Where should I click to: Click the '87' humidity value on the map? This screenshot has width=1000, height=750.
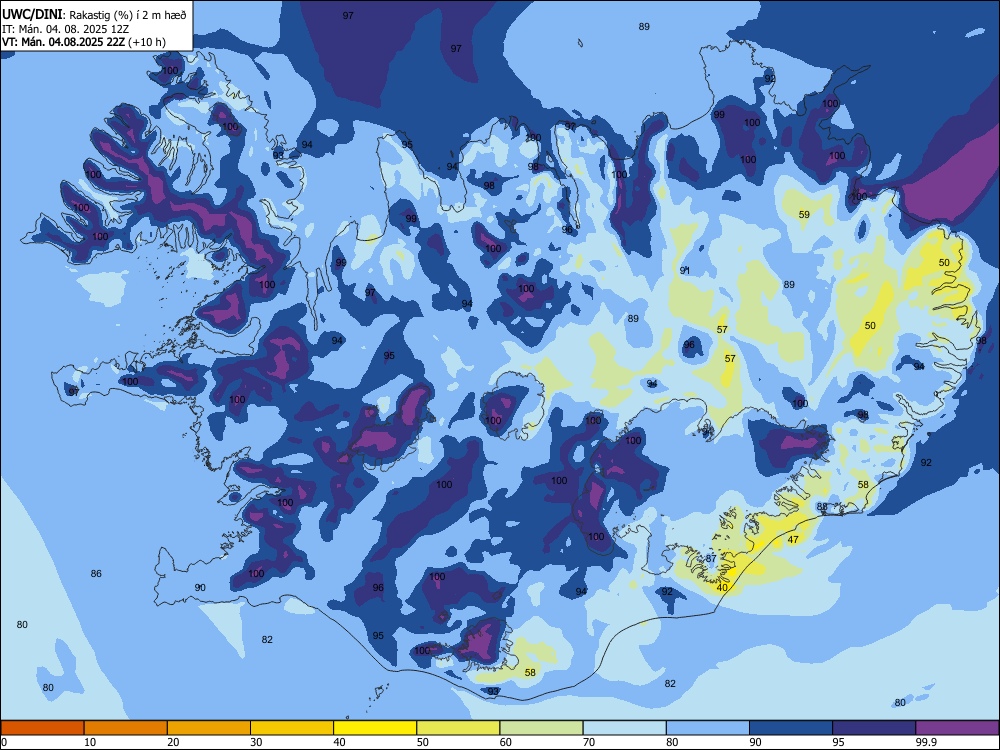[x=711, y=558]
